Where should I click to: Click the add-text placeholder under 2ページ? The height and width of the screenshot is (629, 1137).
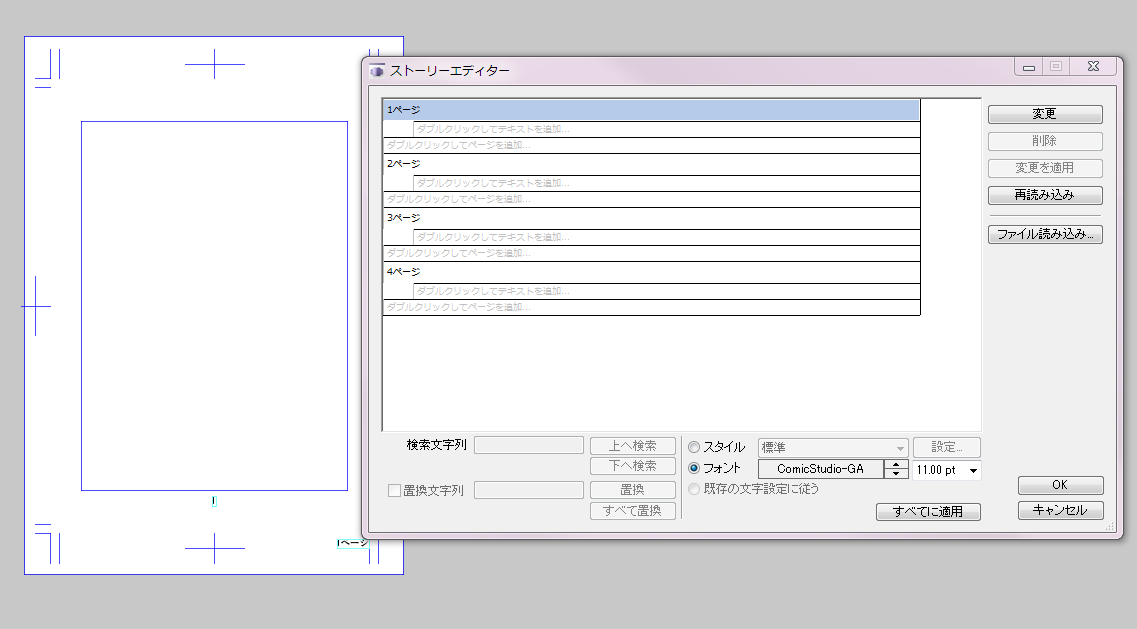(665, 183)
